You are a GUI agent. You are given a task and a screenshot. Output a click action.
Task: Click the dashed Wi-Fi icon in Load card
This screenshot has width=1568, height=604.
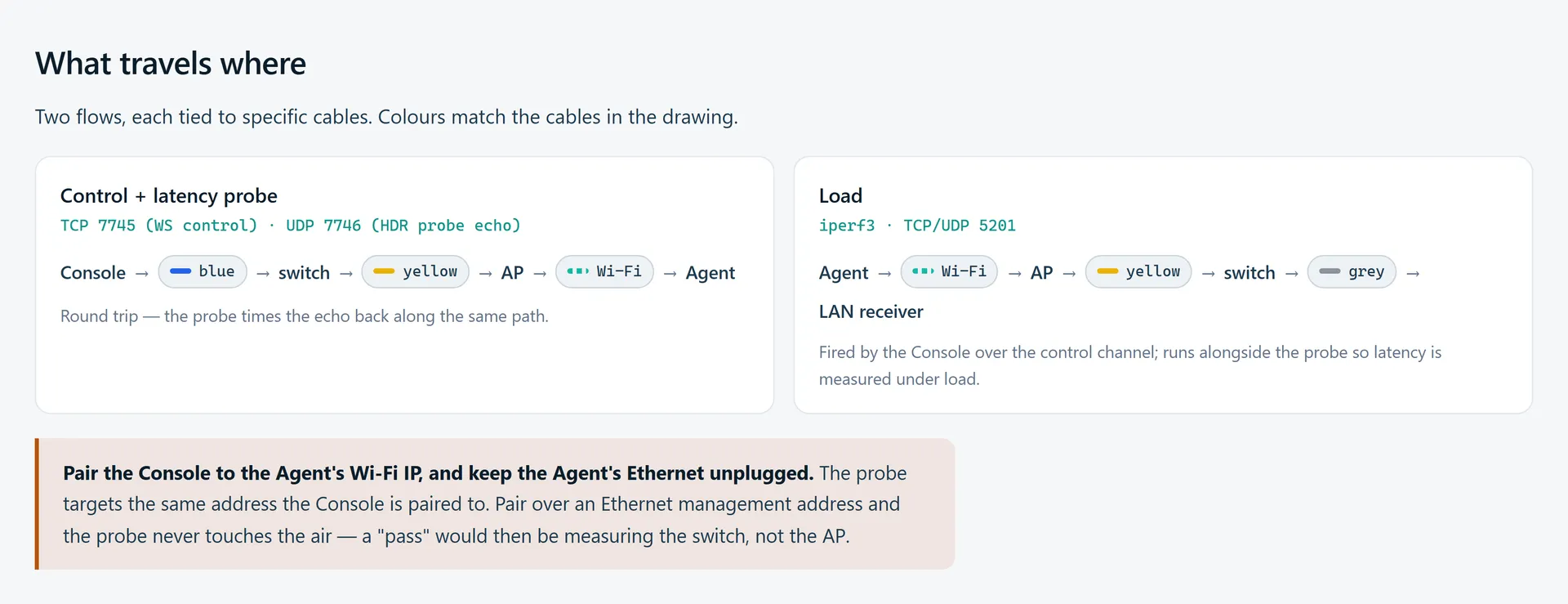click(923, 271)
